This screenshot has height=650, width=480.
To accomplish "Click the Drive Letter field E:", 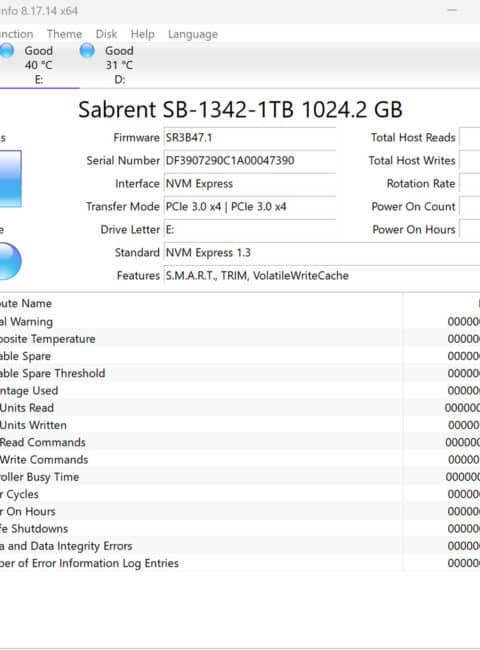I will [x=250, y=230].
